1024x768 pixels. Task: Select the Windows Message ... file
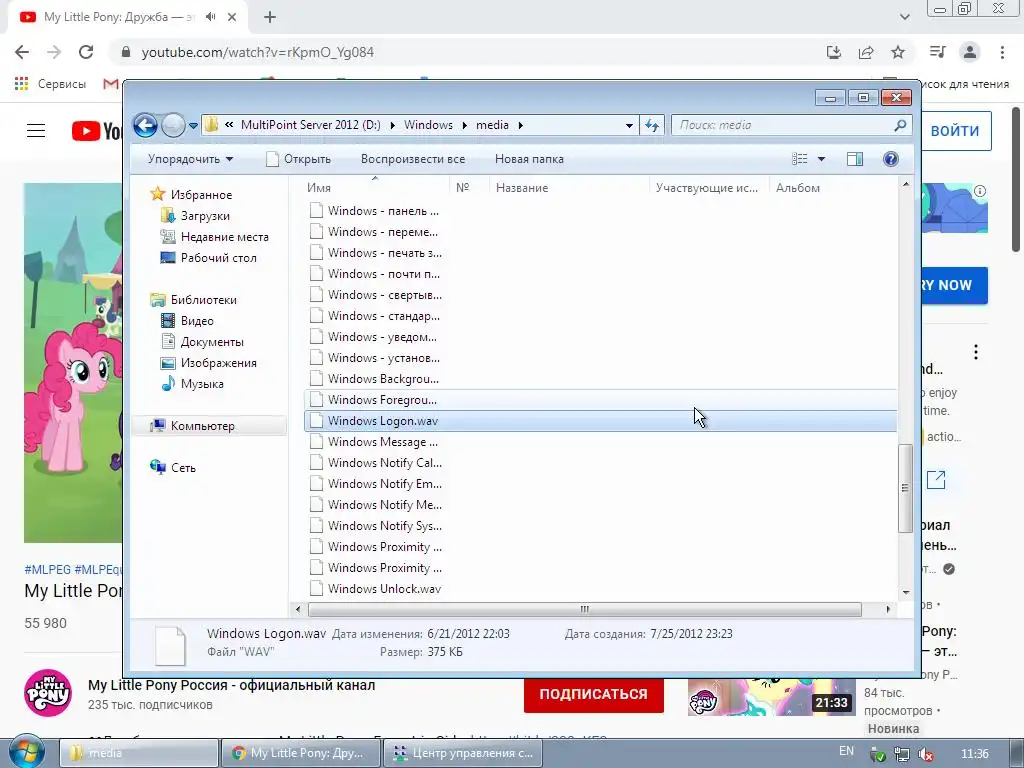pos(383,441)
